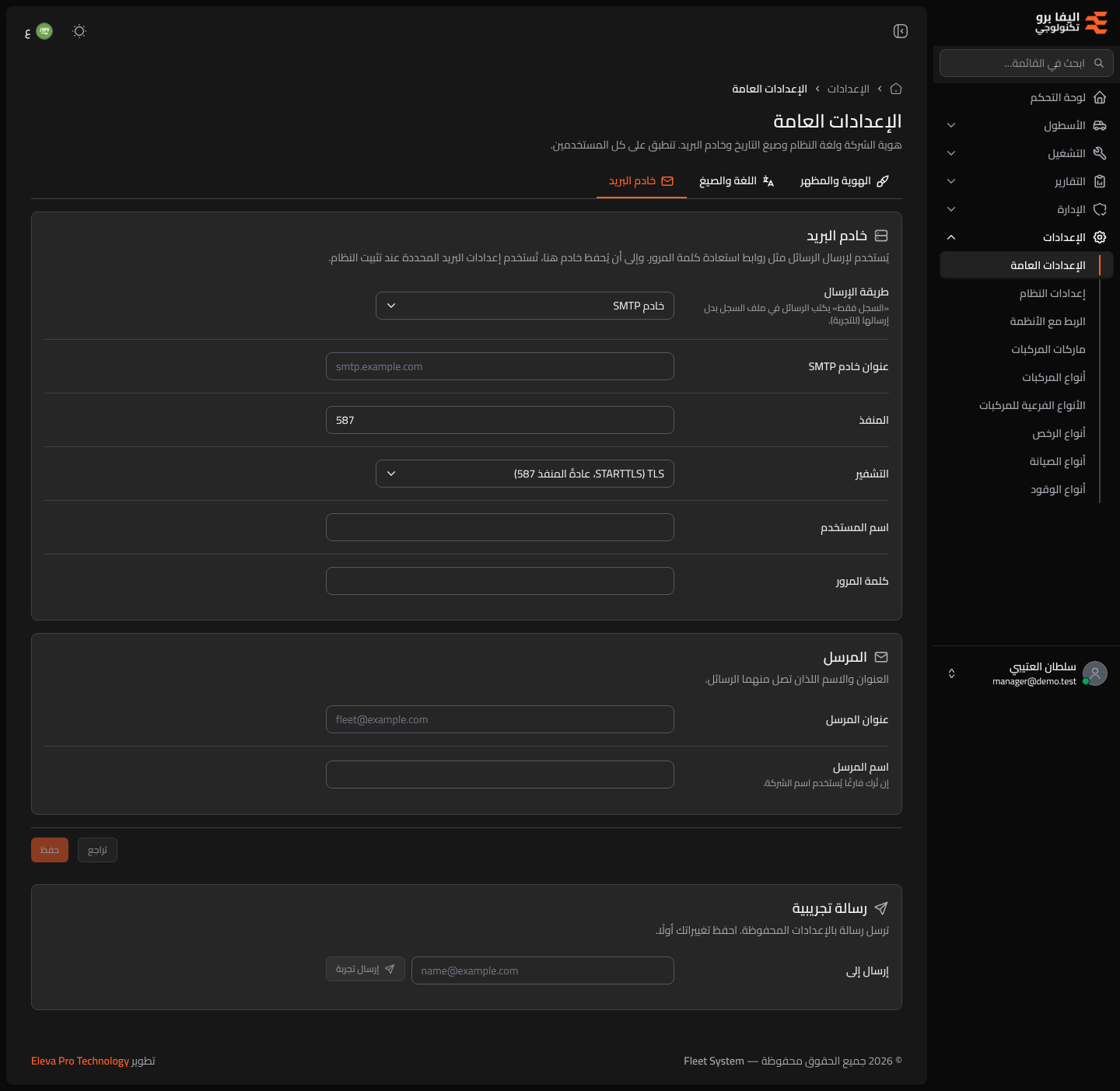Collapse the sidebar using the panel toggle icon
1120x1091 pixels.
click(901, 31)
